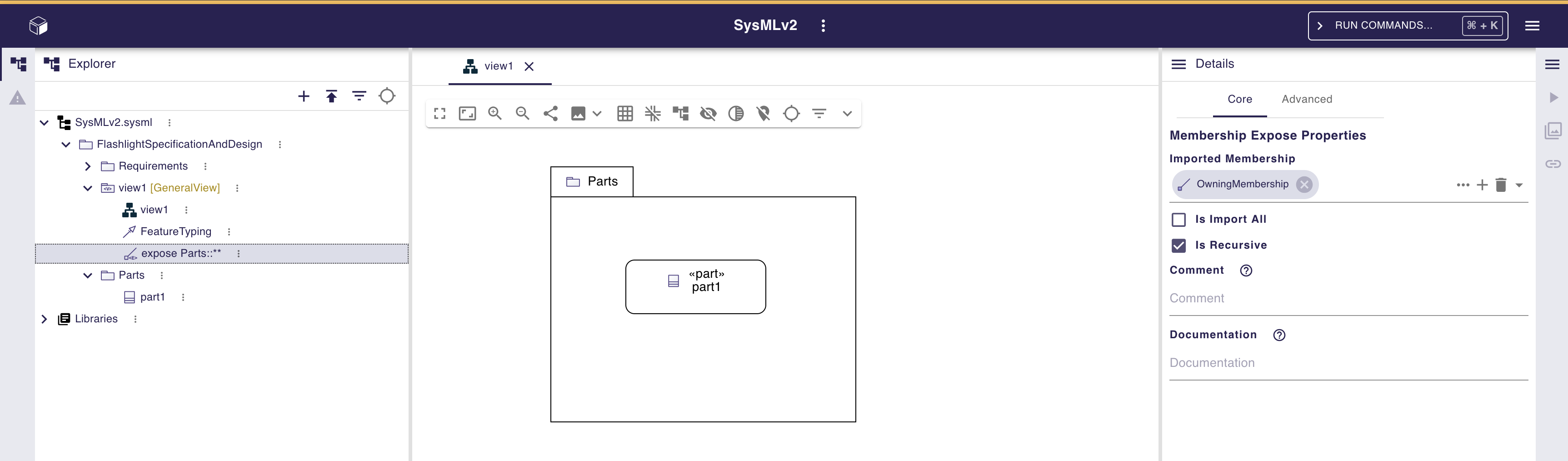Open the contrast theme toggle icon

(736, 114)
